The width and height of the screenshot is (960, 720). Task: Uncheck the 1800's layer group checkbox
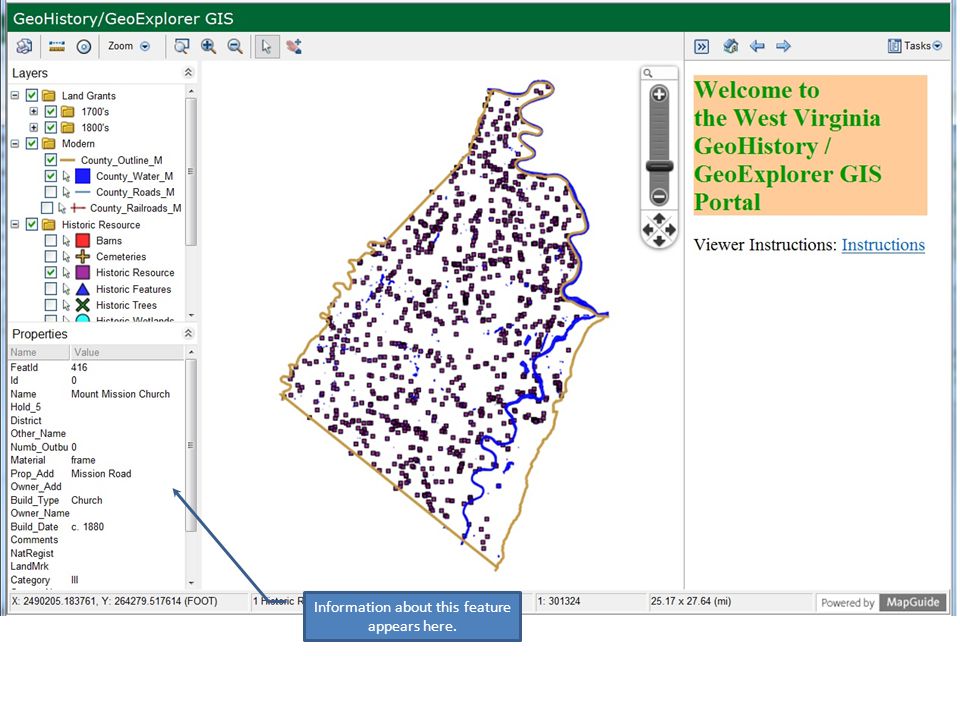(x=51, y=127)
